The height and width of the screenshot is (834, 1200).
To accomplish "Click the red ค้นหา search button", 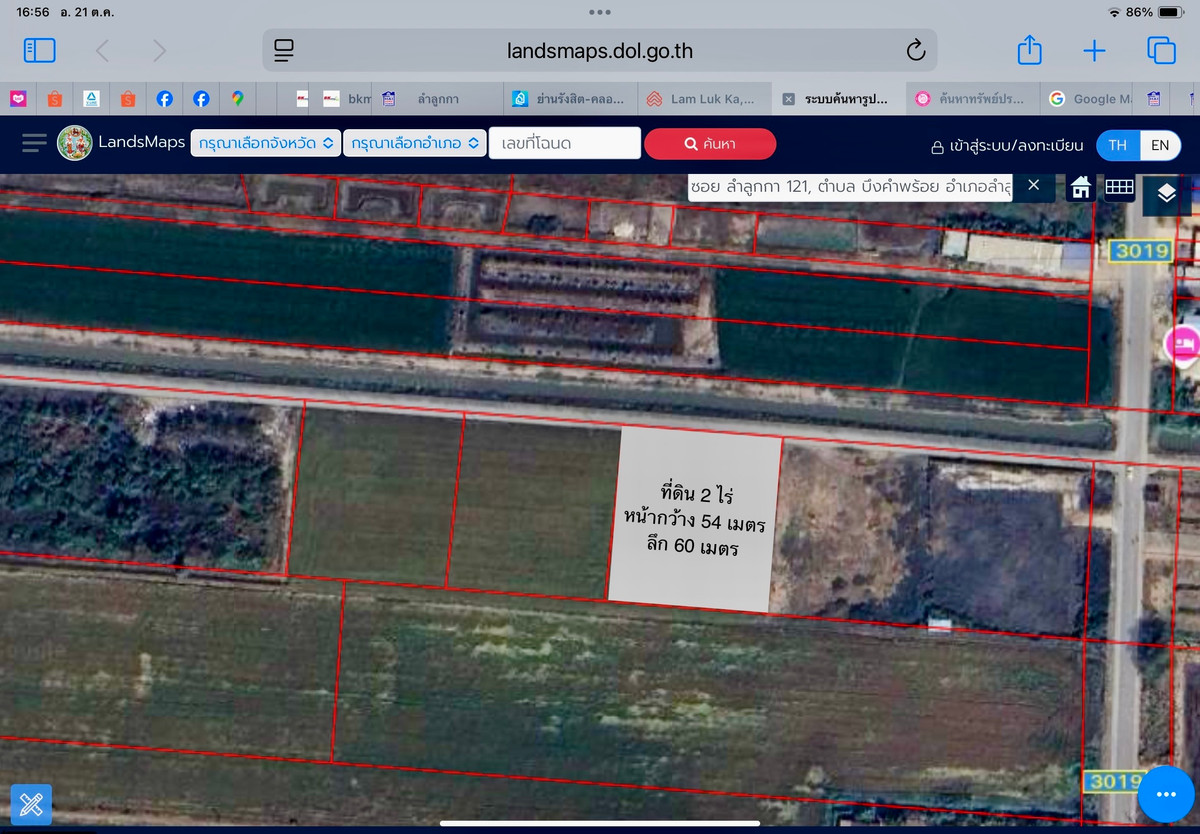I will click(x=710, y=144).
